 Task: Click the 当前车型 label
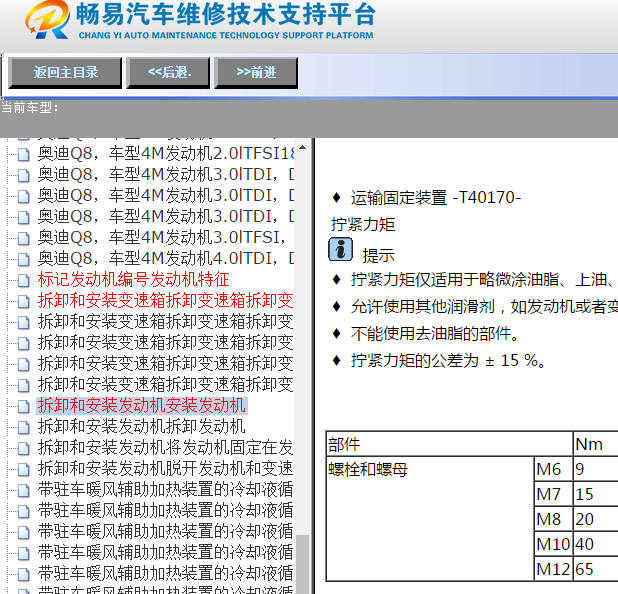click(30, 107)
